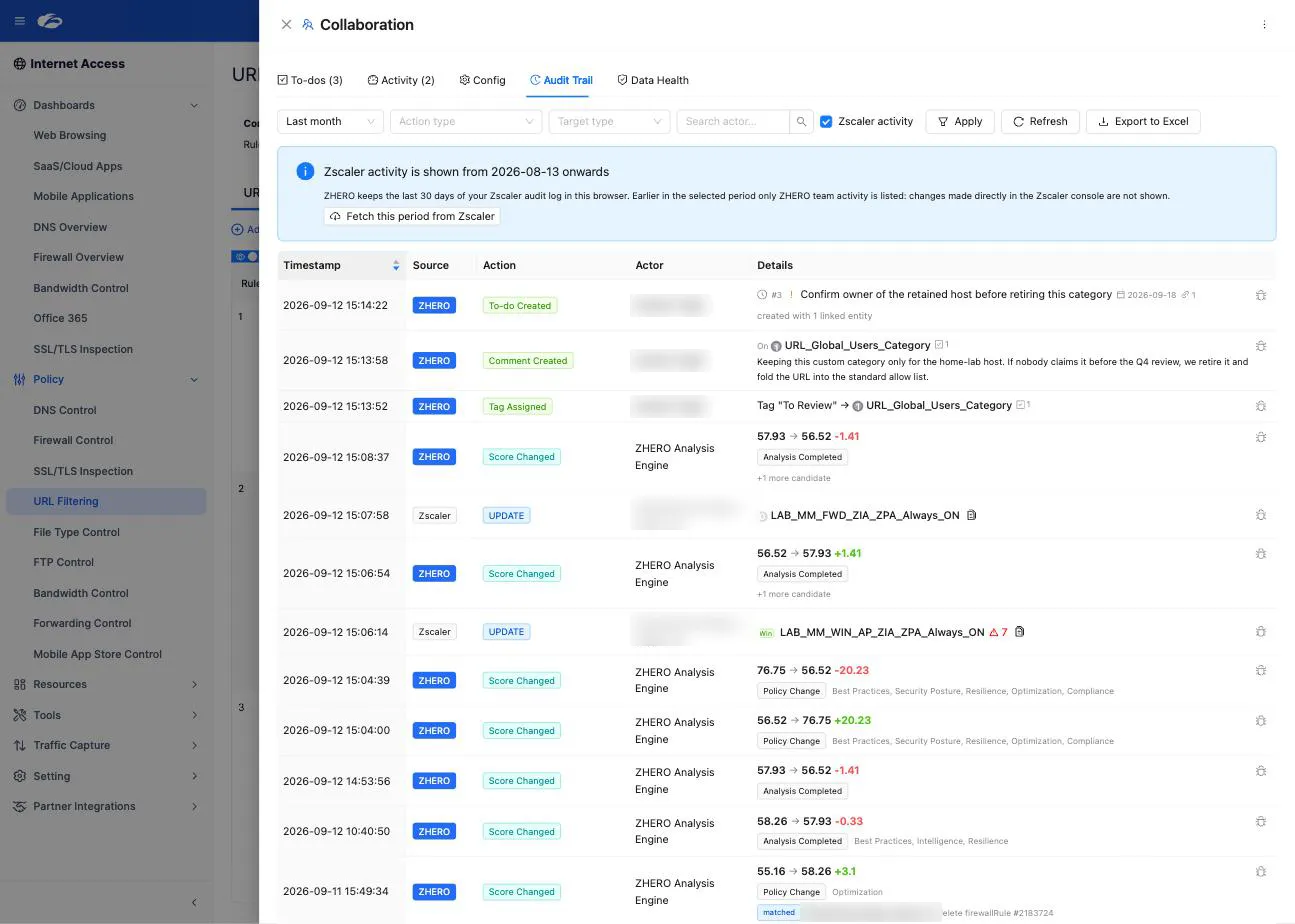Close the Collaboration panel
This screenshot has height=924, width=1295.
pyautogui.click(x=286, y=24)
